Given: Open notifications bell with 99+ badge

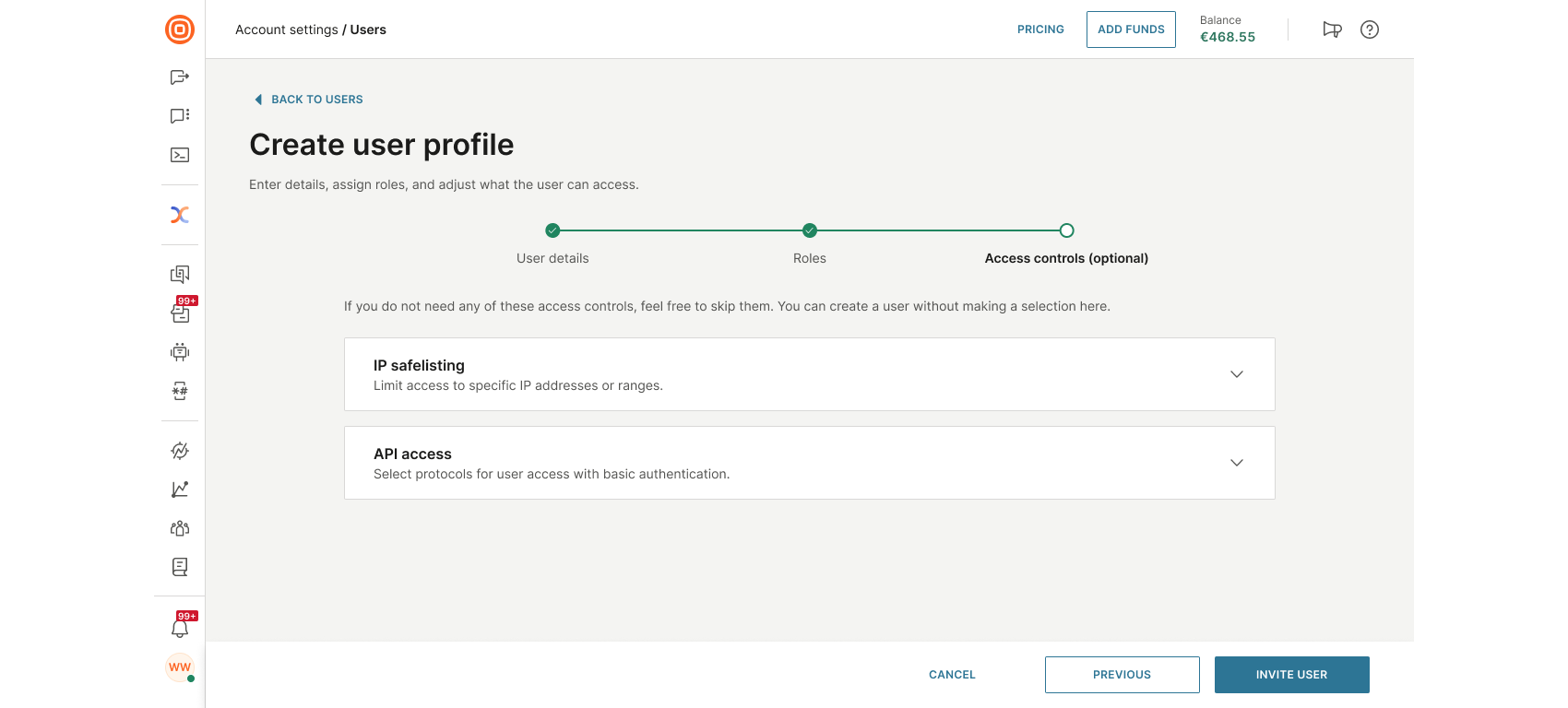Looking at the screenshot, I should (x=180, y=628).
